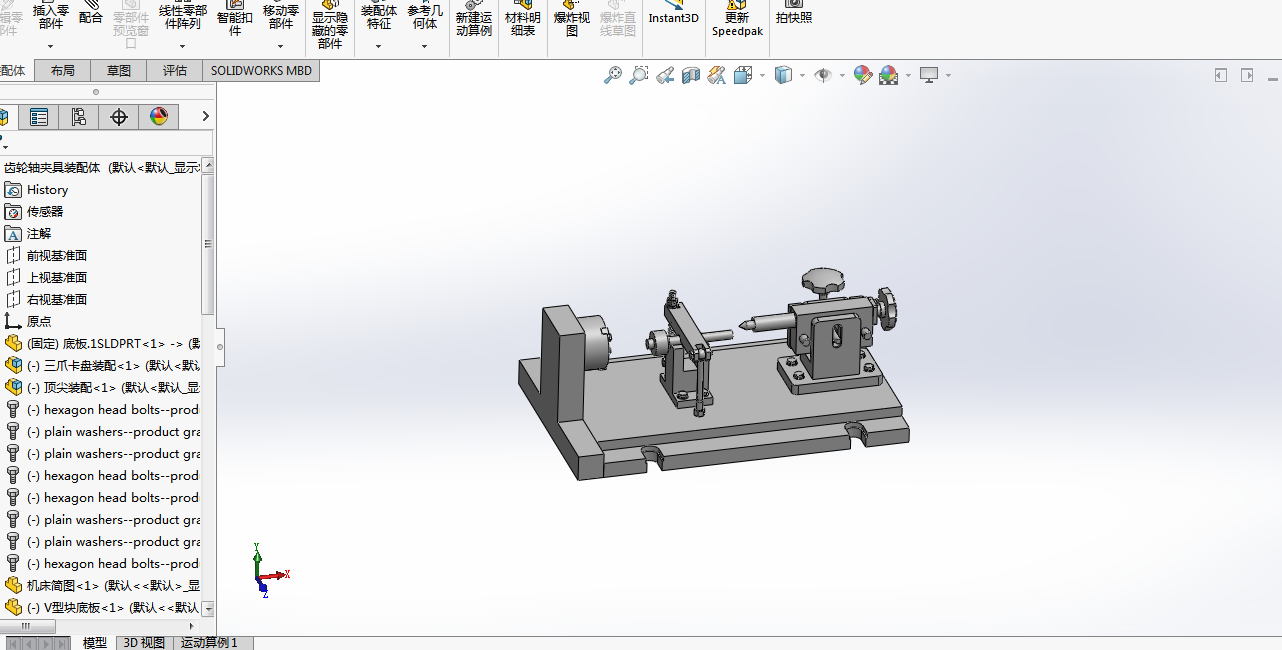Open the PropertyManager tab icon
This screenshot has height=650, width=1282.
(39, 117)
